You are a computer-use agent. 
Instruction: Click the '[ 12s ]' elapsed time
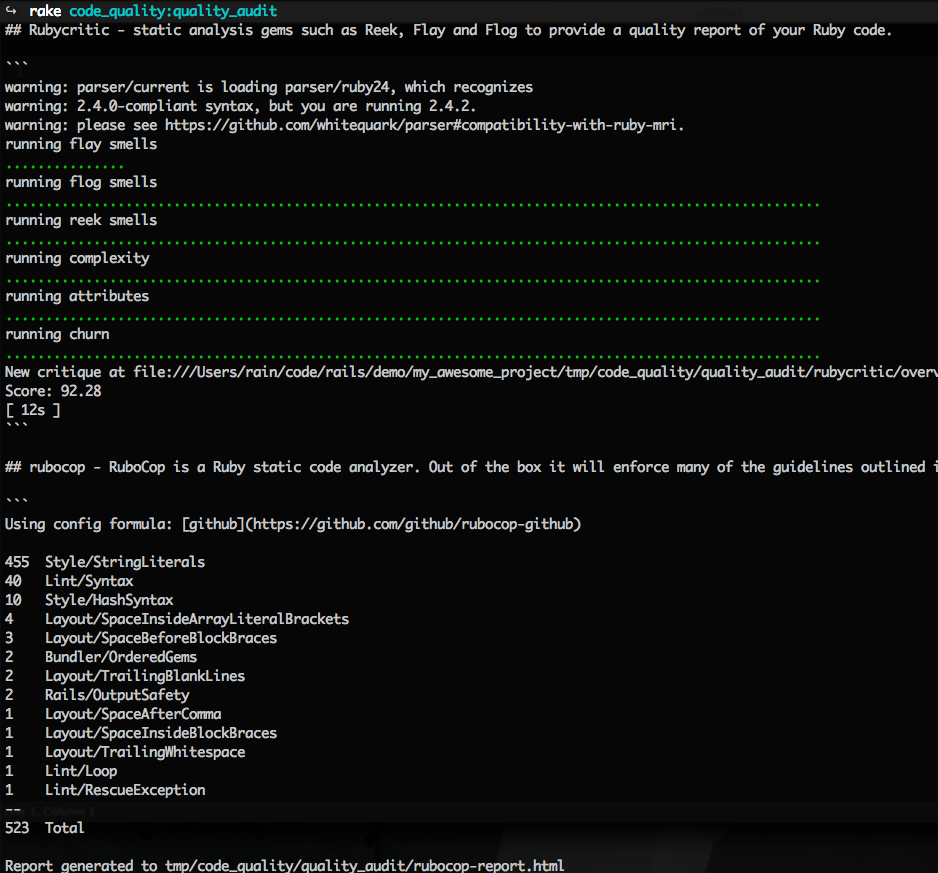32,410
